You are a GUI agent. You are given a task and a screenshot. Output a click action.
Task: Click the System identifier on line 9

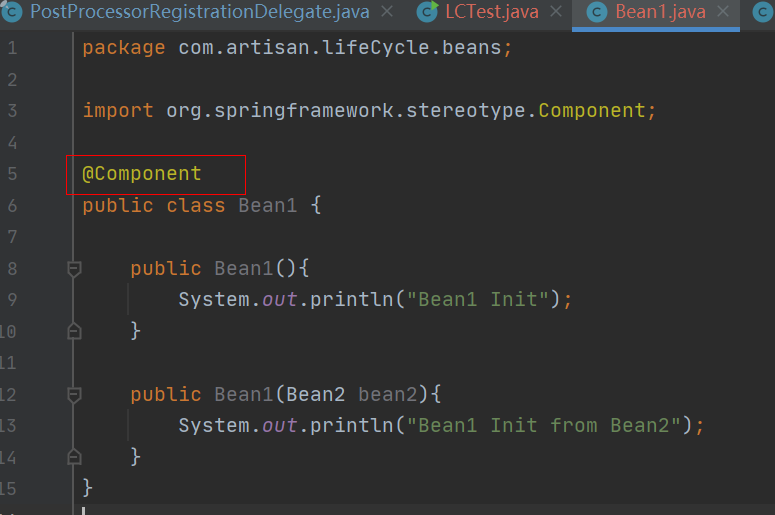pos(214,300)
